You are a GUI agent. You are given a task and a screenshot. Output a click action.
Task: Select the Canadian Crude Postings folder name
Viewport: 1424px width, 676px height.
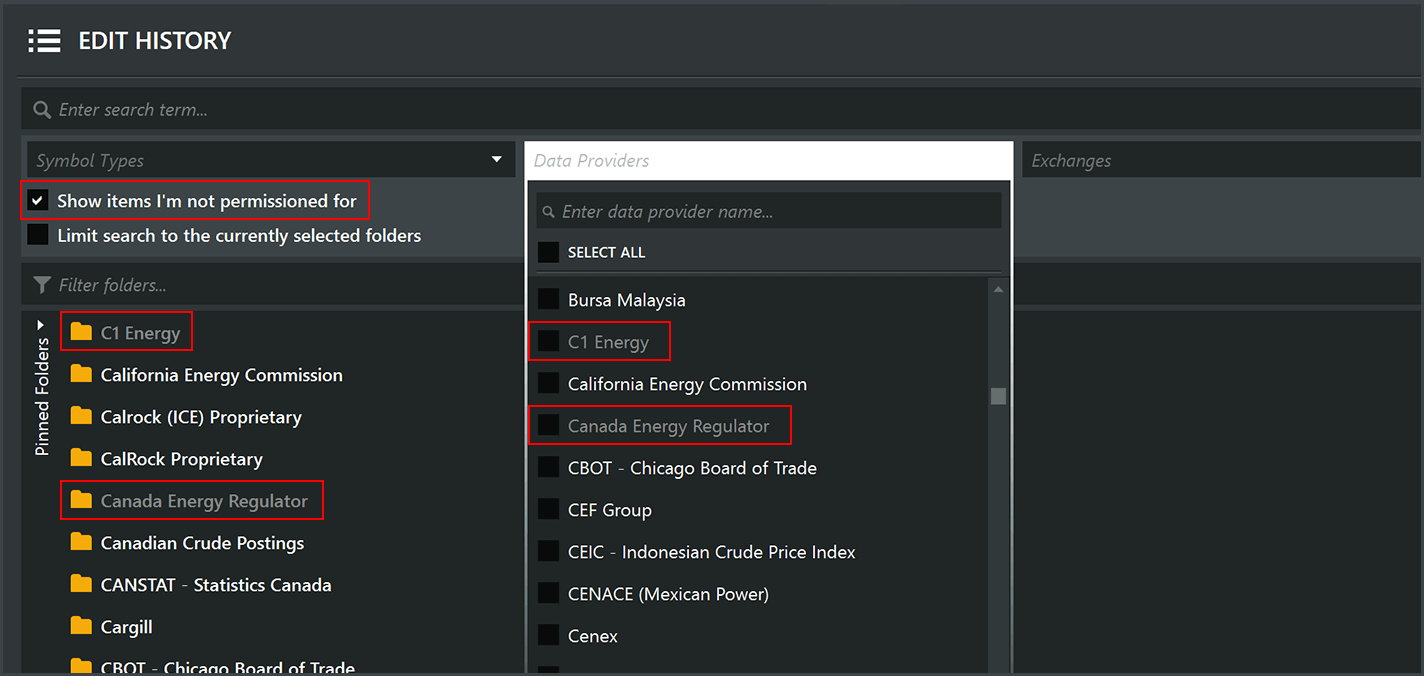[x=202, y=543]
